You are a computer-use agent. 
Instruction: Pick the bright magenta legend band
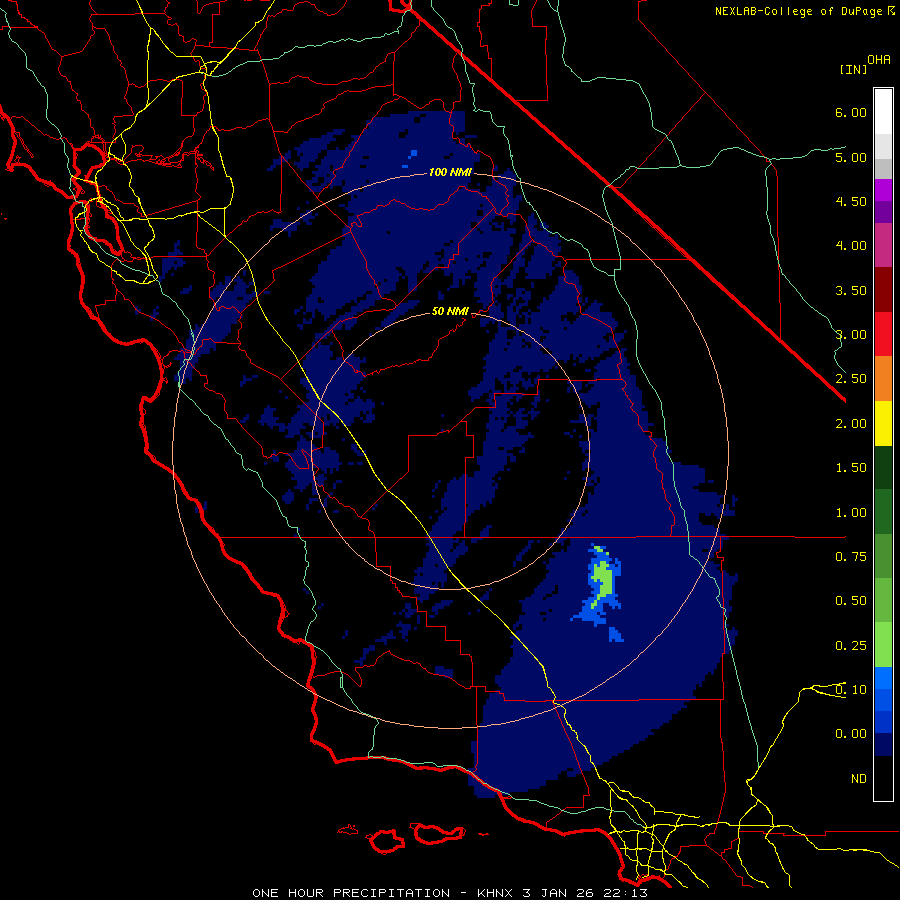tap(883, 190)
